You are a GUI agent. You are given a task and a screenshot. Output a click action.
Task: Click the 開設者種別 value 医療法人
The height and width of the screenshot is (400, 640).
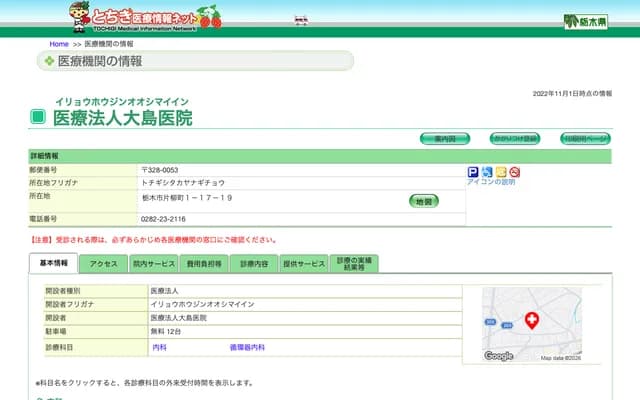click(x=164, y=291)
